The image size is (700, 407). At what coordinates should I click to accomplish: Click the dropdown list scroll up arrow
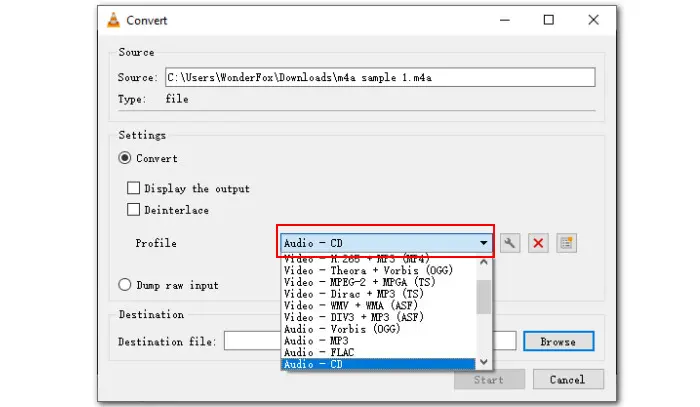[x=485, y=264]
